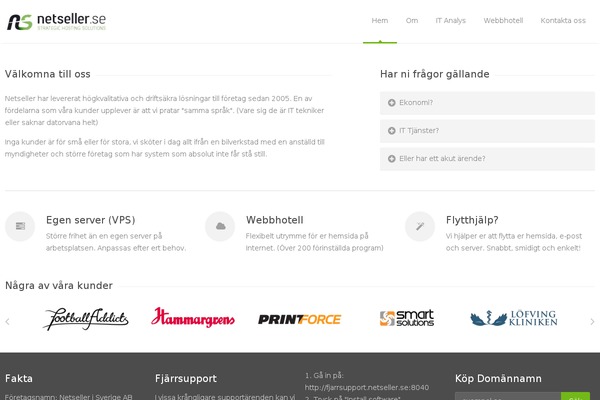Viewport: 600px width, 400px height.
Task: Go to the Om page
Action: (x=412, y=21)
